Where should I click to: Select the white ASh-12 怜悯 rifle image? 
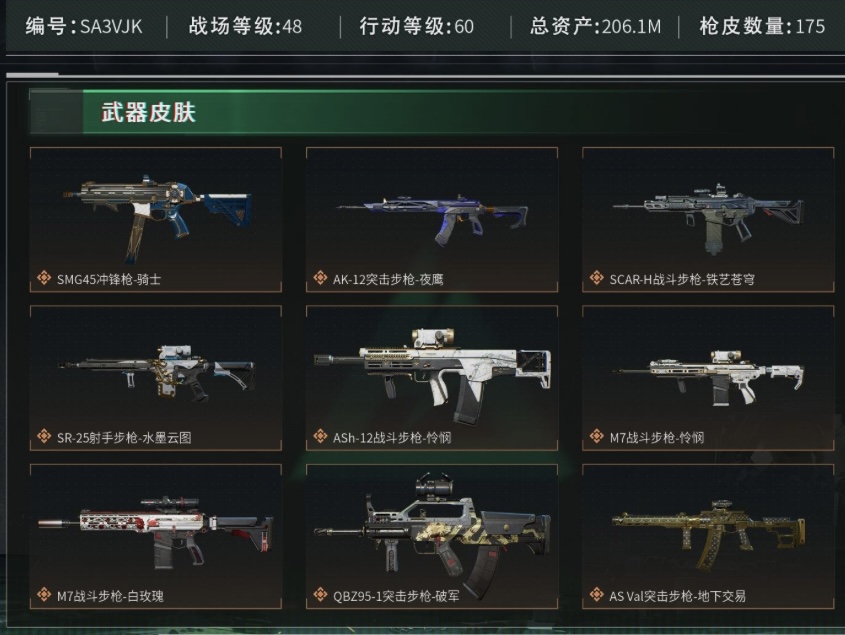[433, 377]
